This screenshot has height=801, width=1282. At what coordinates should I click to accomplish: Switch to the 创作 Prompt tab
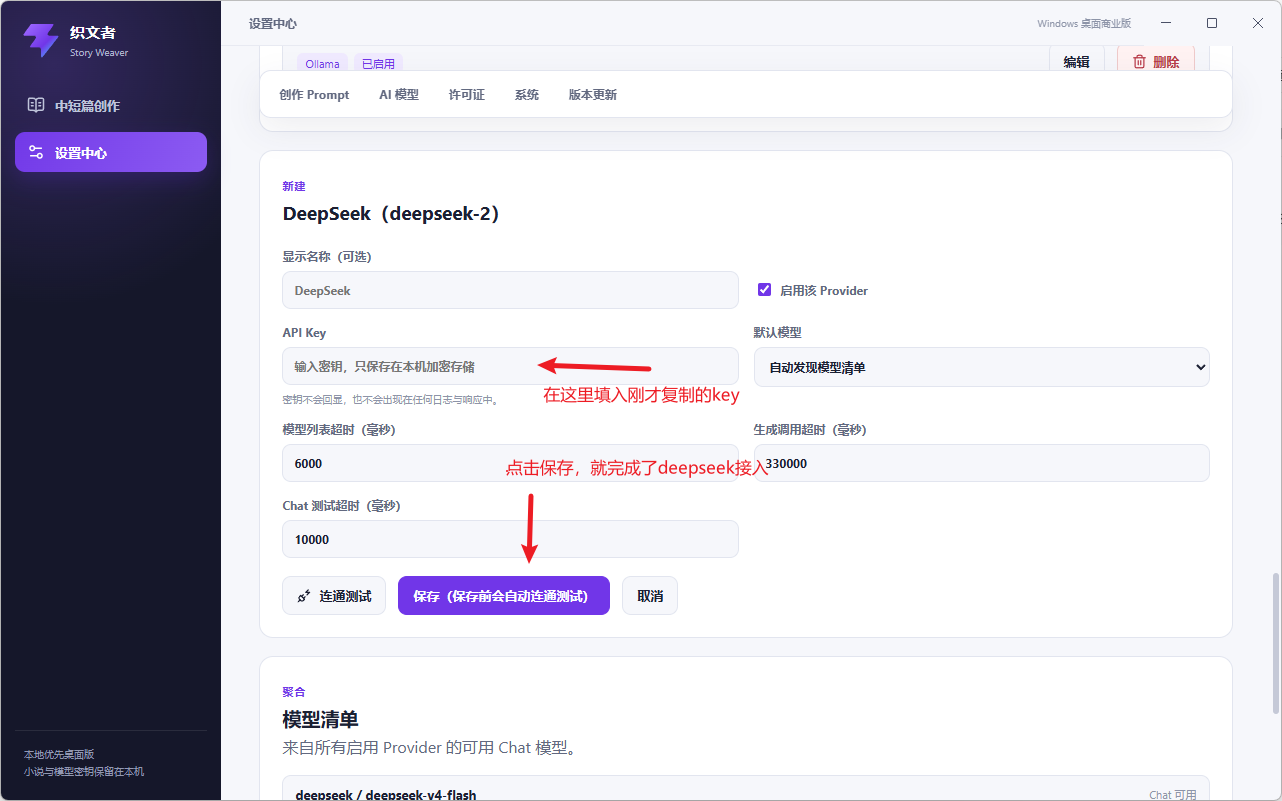[x=315, y=95]
